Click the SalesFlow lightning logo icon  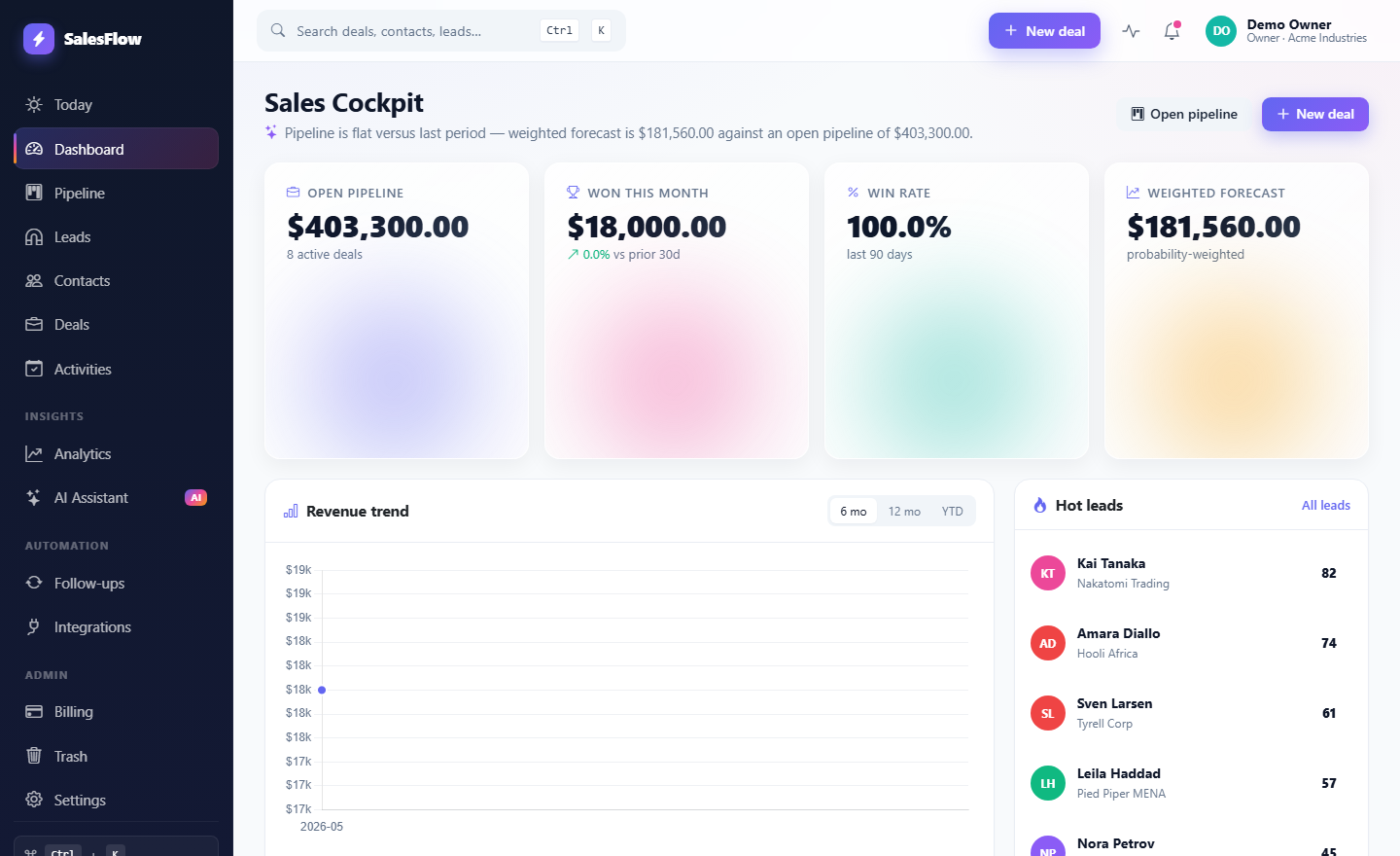coord(39,39)
